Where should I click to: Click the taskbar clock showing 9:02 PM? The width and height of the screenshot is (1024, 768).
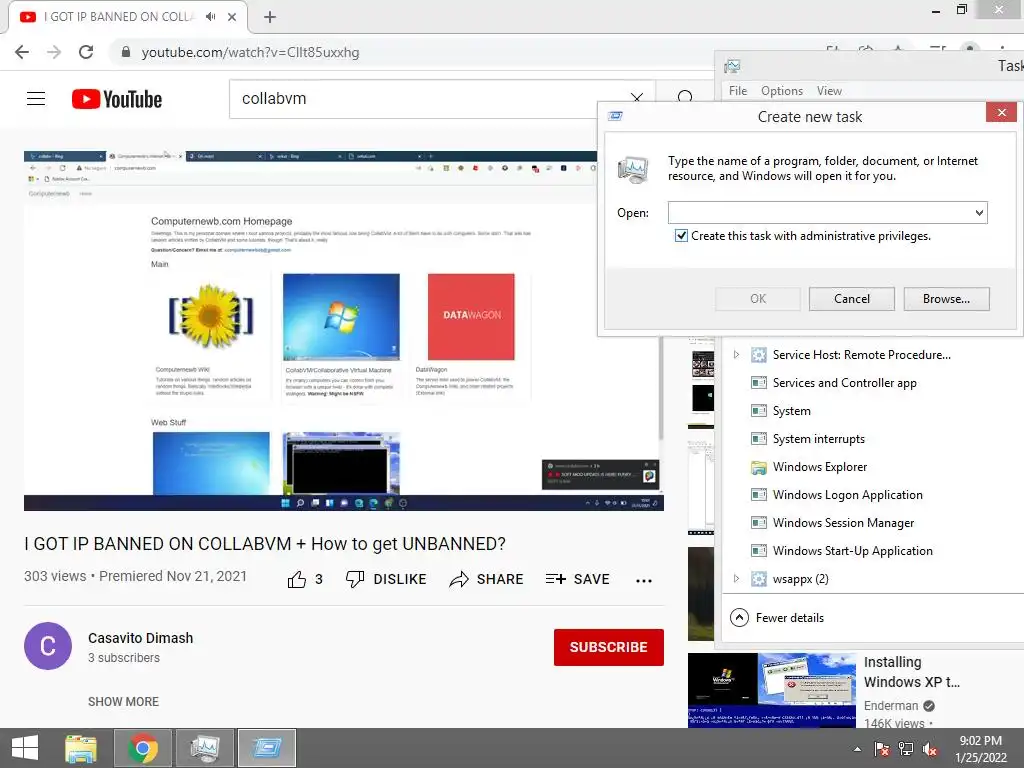click(980, 749)
